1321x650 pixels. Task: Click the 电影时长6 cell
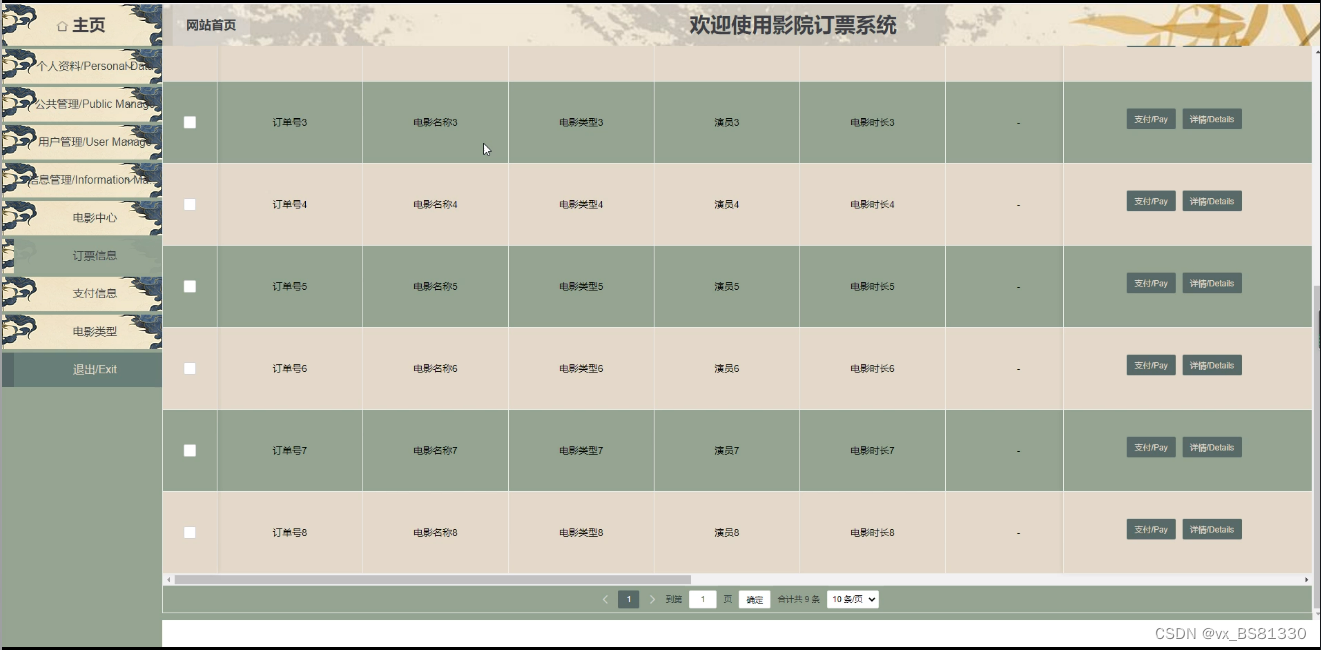(872, 368)
